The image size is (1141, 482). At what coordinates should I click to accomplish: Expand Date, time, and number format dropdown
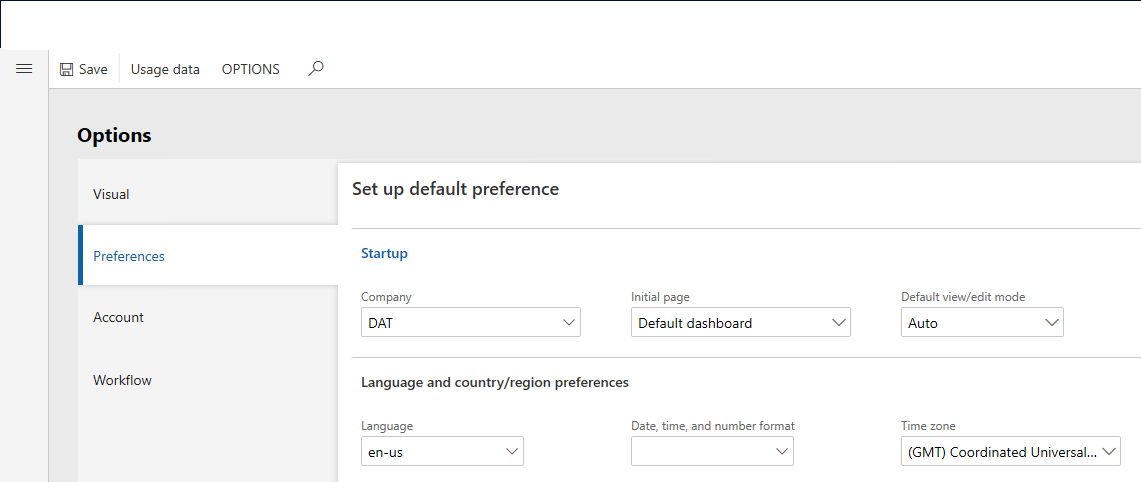click(x=712, y=451)
